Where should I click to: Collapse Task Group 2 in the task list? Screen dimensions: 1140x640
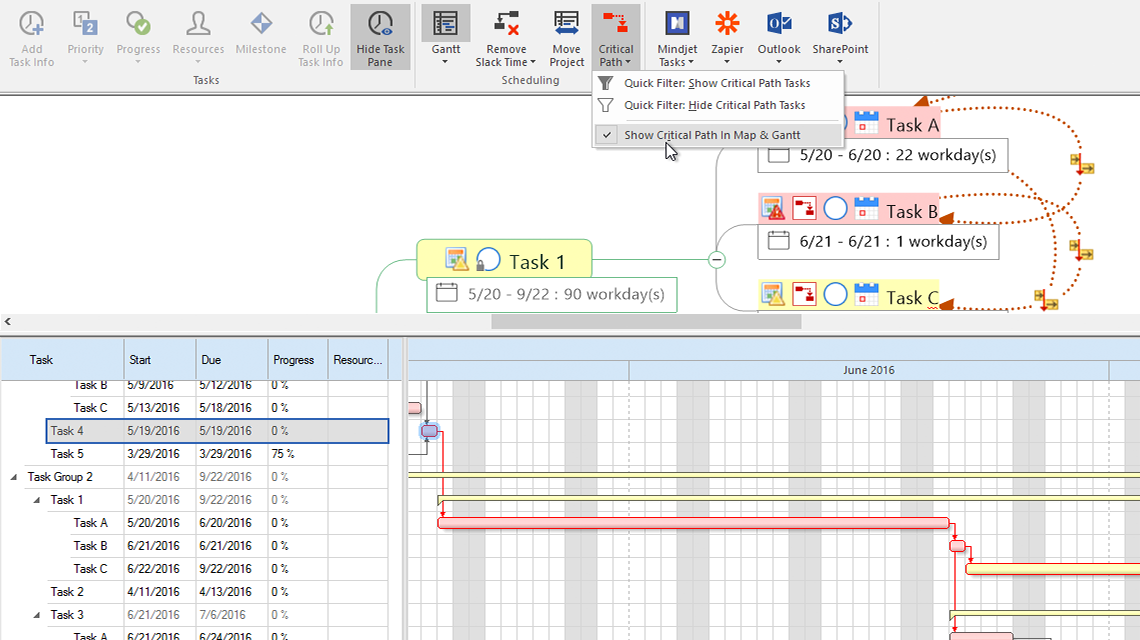click(x=14, y=477)
